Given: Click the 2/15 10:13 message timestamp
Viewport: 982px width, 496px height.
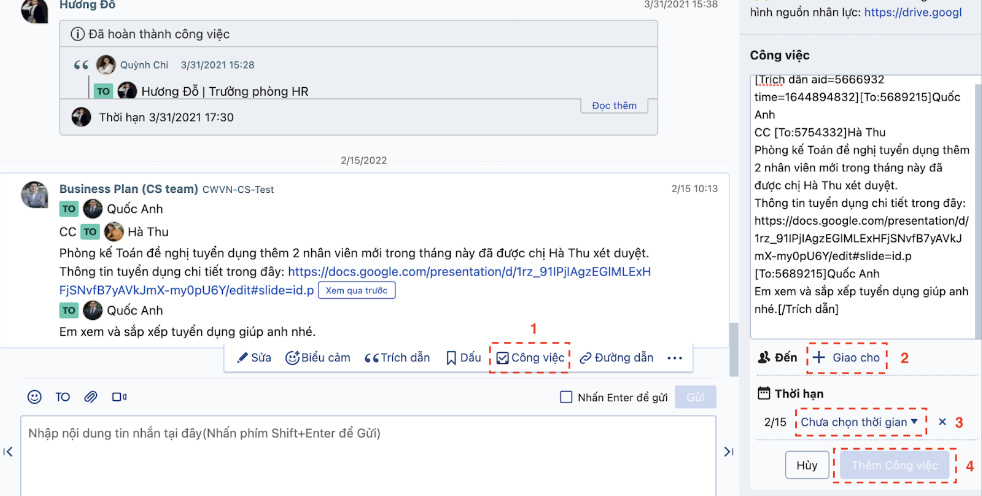Looking at the screenshot, I should pos(694,189).
